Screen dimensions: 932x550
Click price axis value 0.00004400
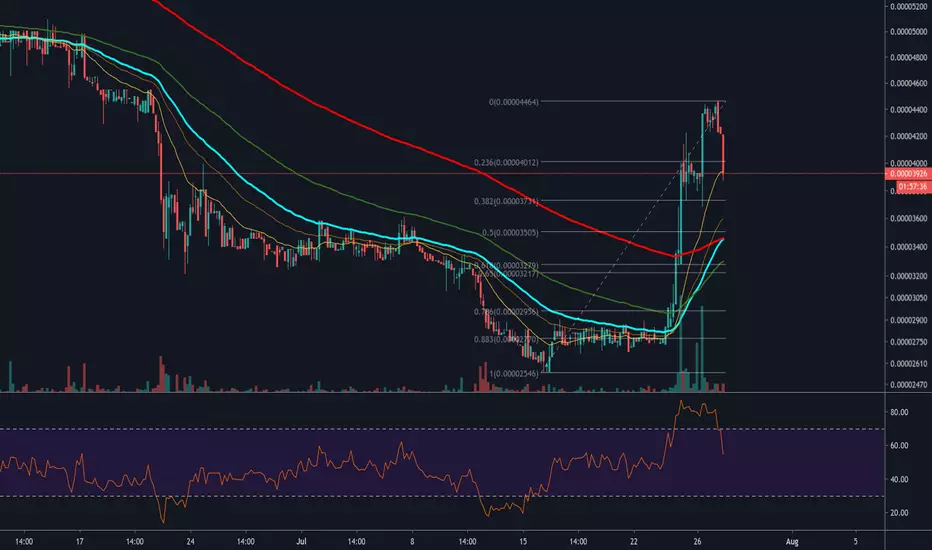point(908,110)
